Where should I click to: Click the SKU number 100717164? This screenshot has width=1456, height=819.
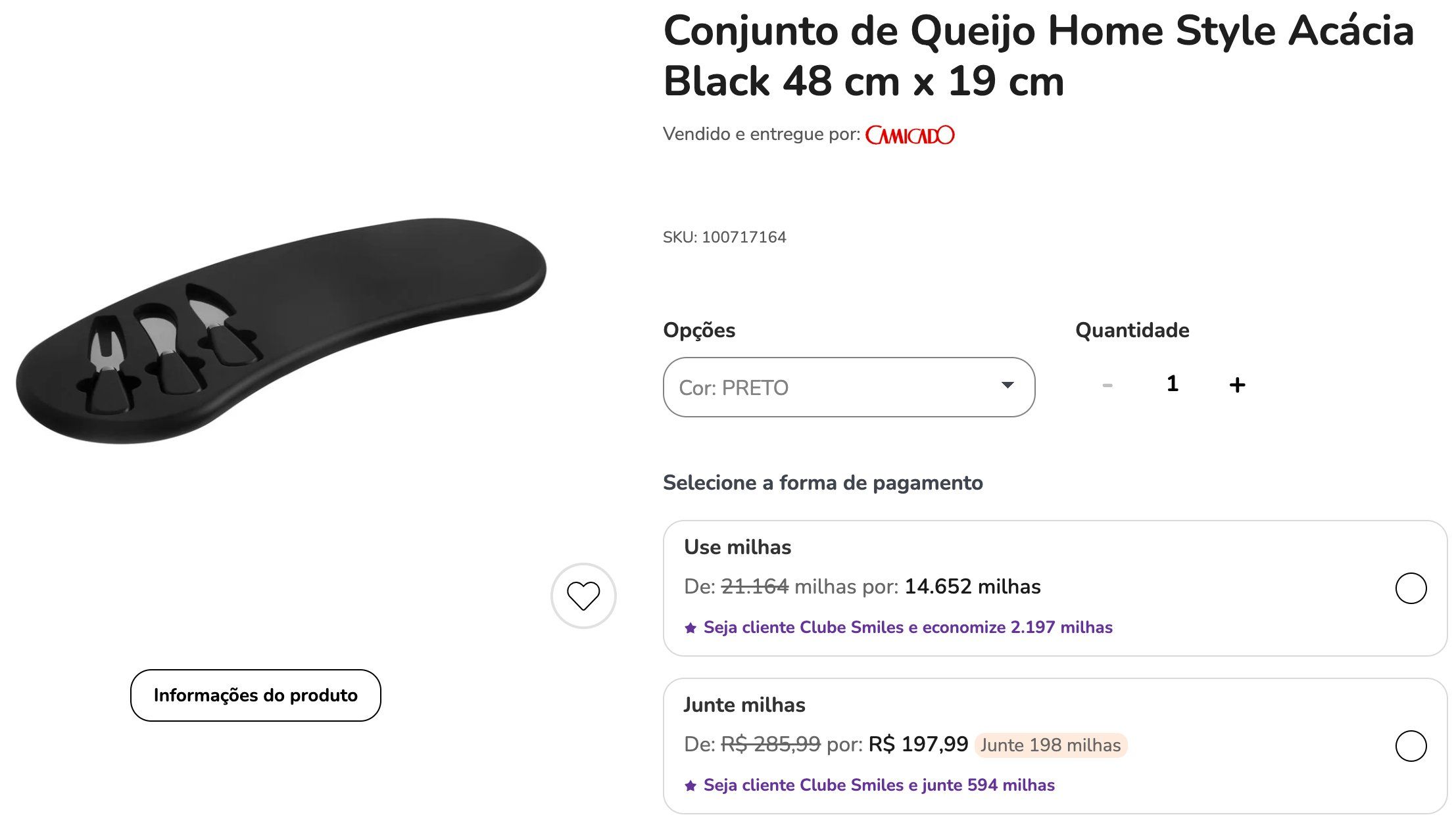pos(744,237)
